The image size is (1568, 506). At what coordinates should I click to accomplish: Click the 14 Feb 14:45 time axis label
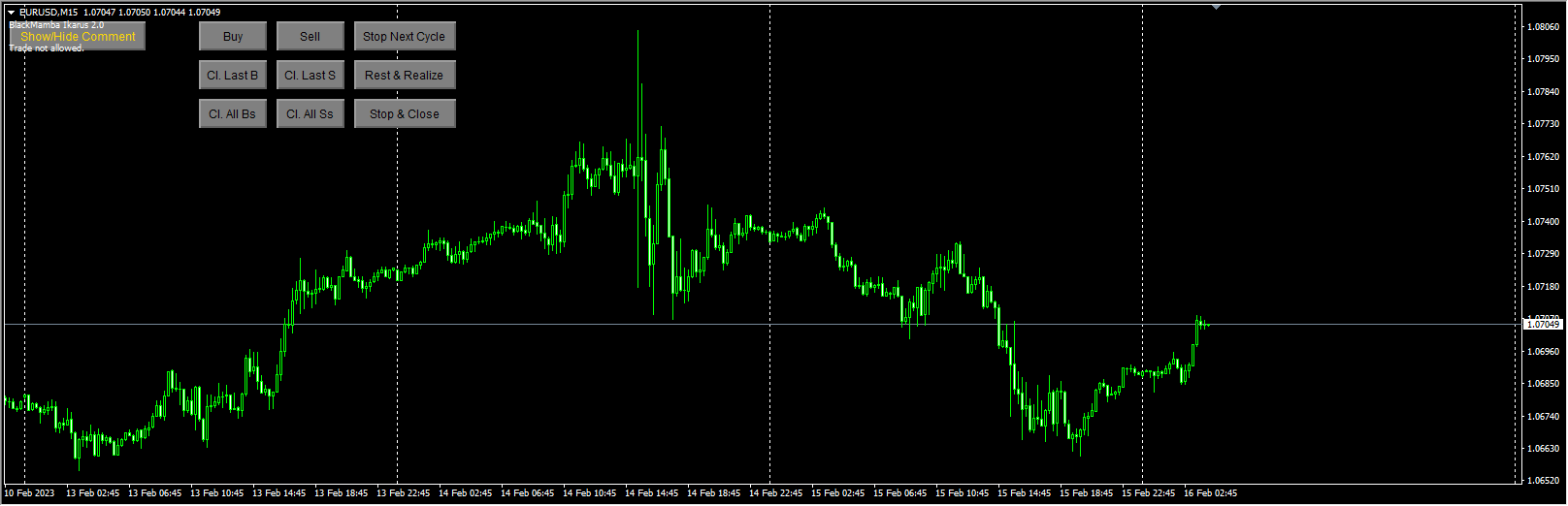(652, 493)
